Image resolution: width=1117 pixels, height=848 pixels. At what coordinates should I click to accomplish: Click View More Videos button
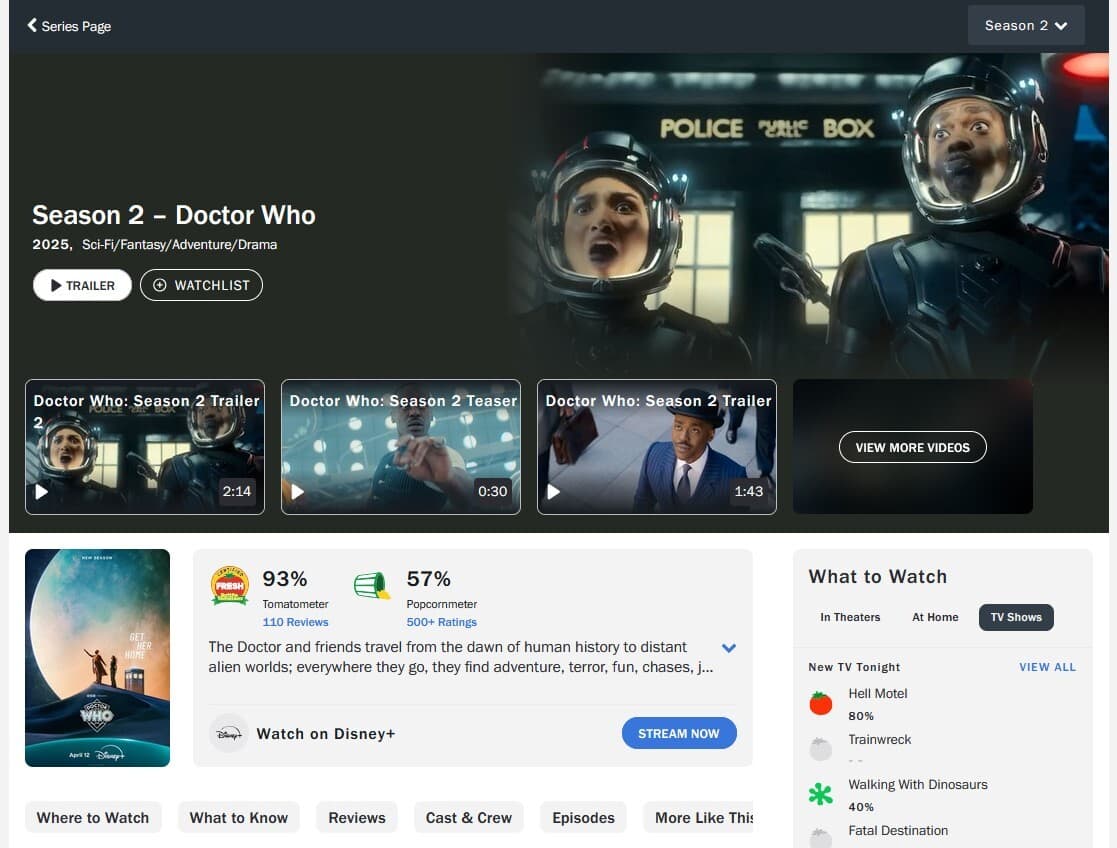[913, 447]
